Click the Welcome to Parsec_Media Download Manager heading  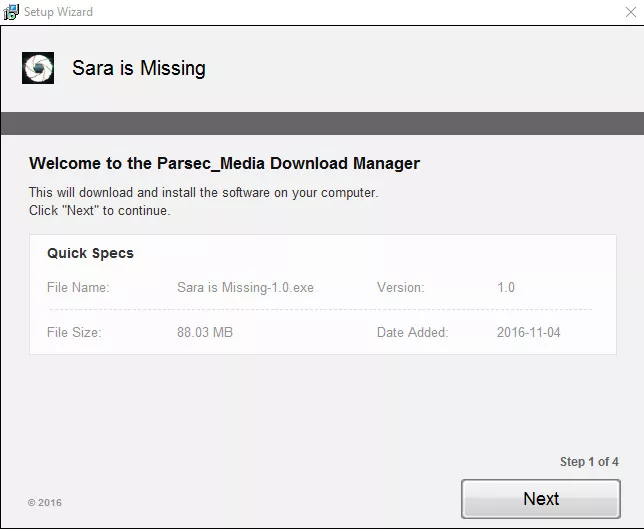pos(224,163)
